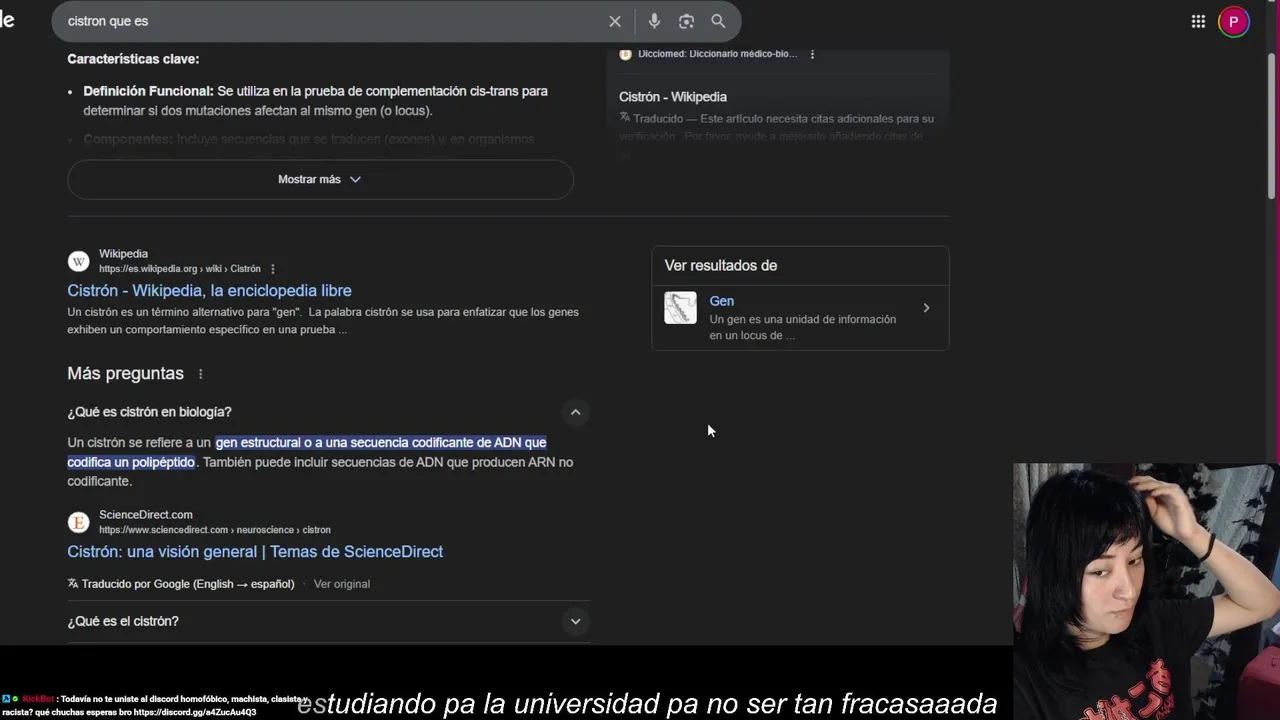Open the Google account avatar P
Image resolution: width=1280 pixels, height=720 pixels.
(1234, 21)
